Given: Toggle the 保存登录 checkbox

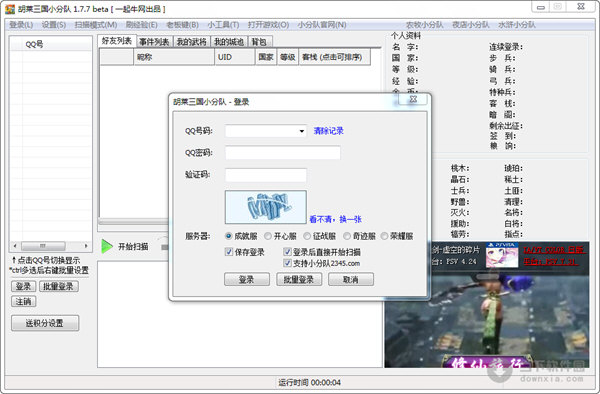Looking at the screenshot, I should (229, 252).
